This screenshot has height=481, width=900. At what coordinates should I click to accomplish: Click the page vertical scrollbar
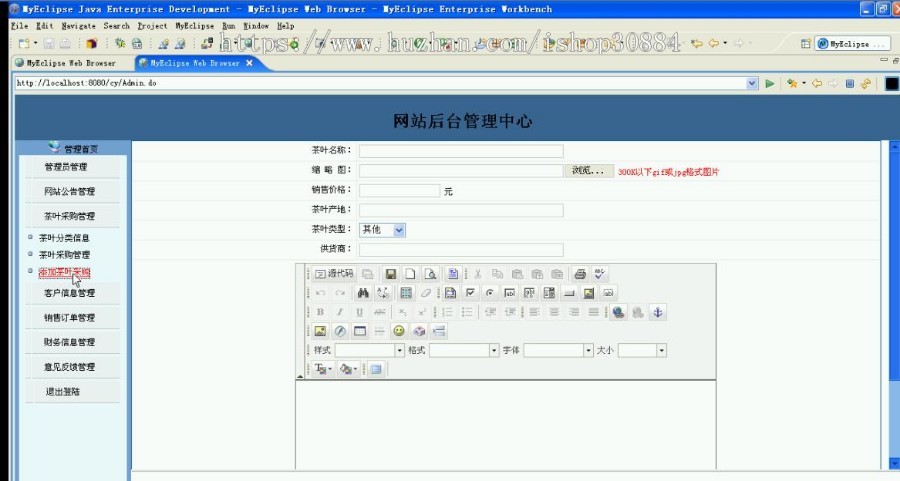[894, 304]
